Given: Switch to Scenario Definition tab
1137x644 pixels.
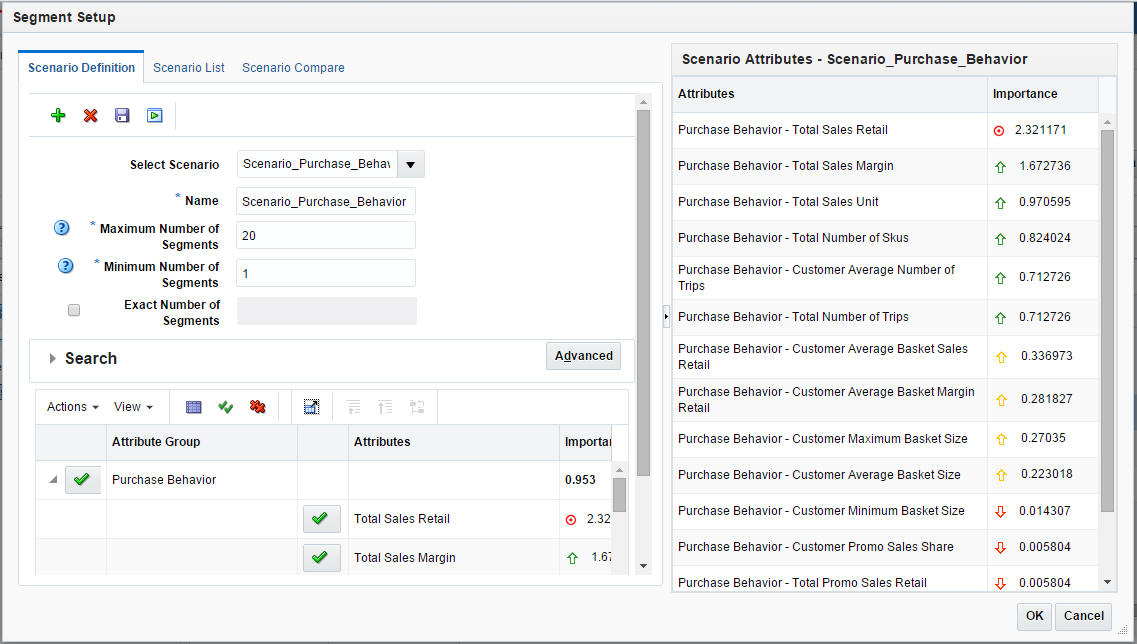Looking at the screenshot, I should [x=81, y=67].
